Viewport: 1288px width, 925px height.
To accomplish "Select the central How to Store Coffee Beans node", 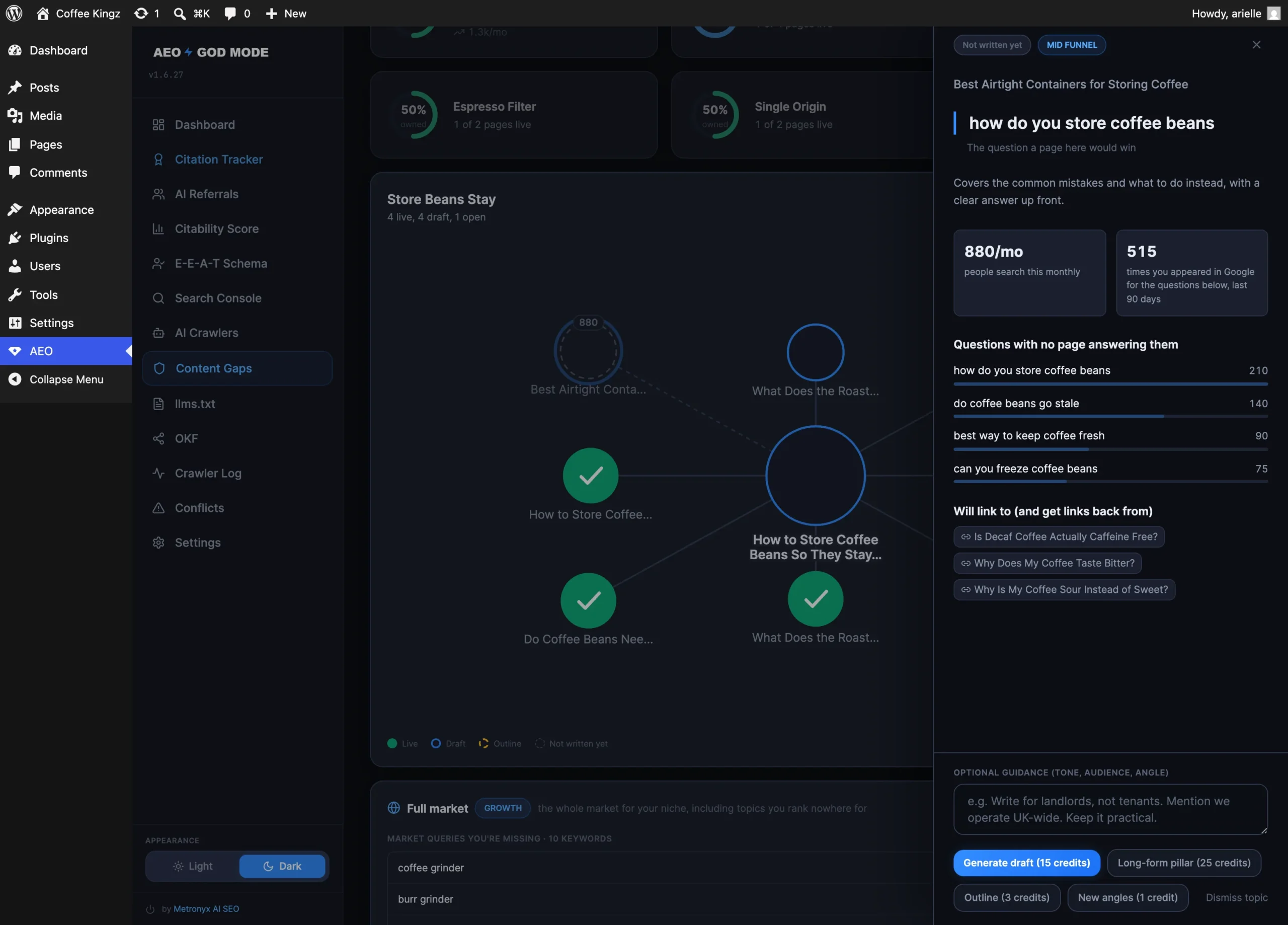I will click(x=815, y=476).
